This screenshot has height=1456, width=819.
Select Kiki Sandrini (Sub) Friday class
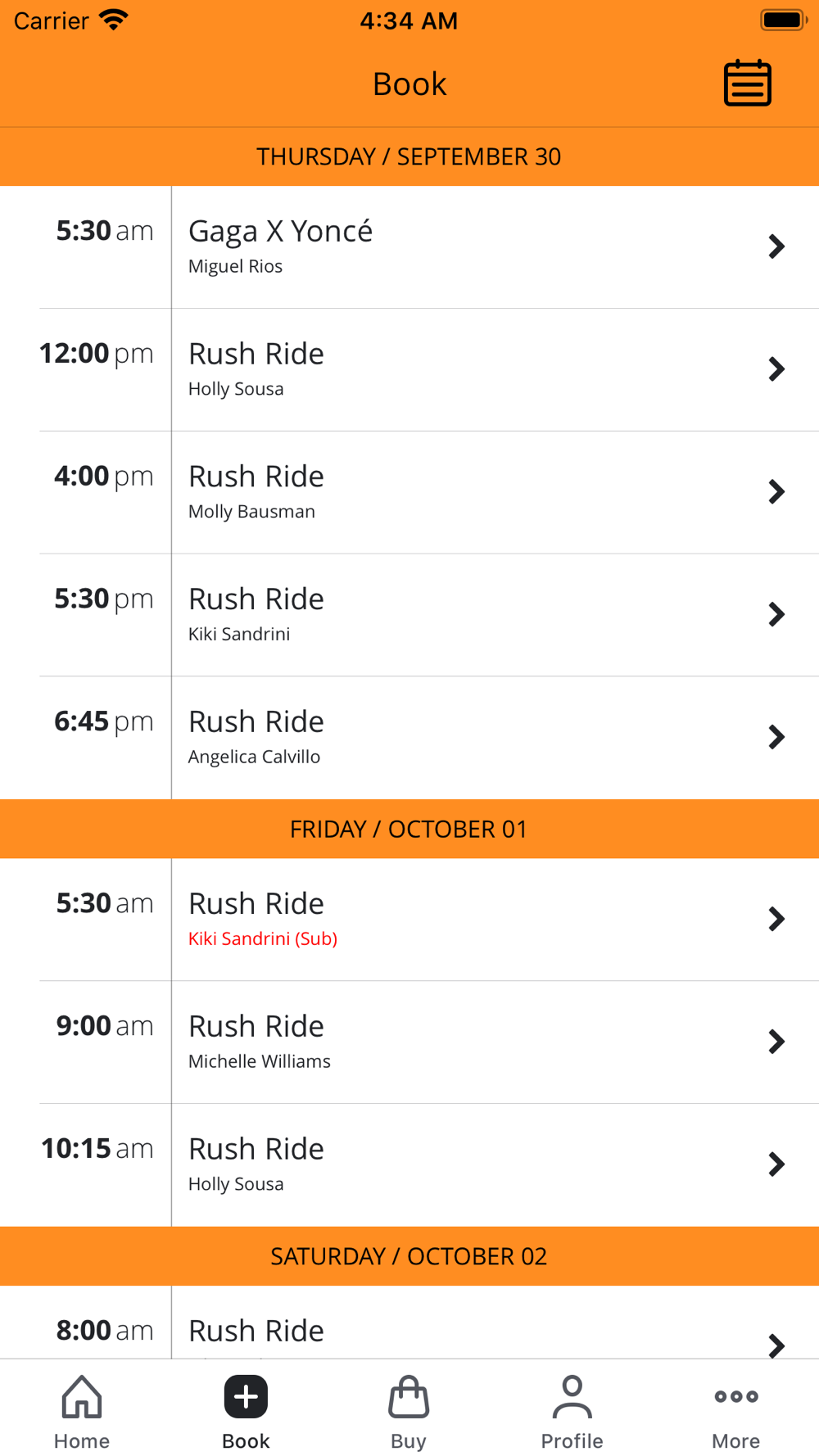[409, 920]
